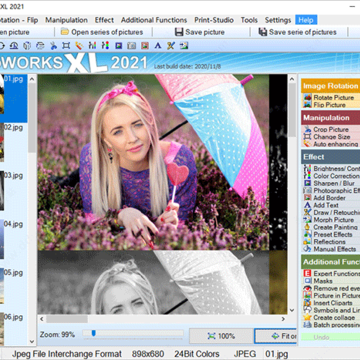Click the zoom slider handle
The height and width of the screenshot is (360, 360).
tap(94, 333)
